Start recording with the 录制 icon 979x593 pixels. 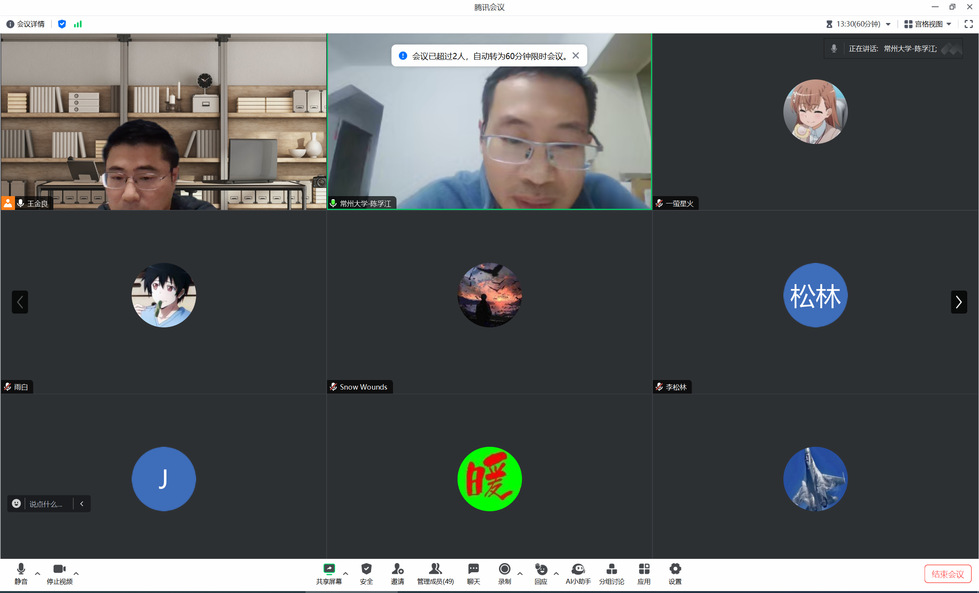[x=504, y=572]
